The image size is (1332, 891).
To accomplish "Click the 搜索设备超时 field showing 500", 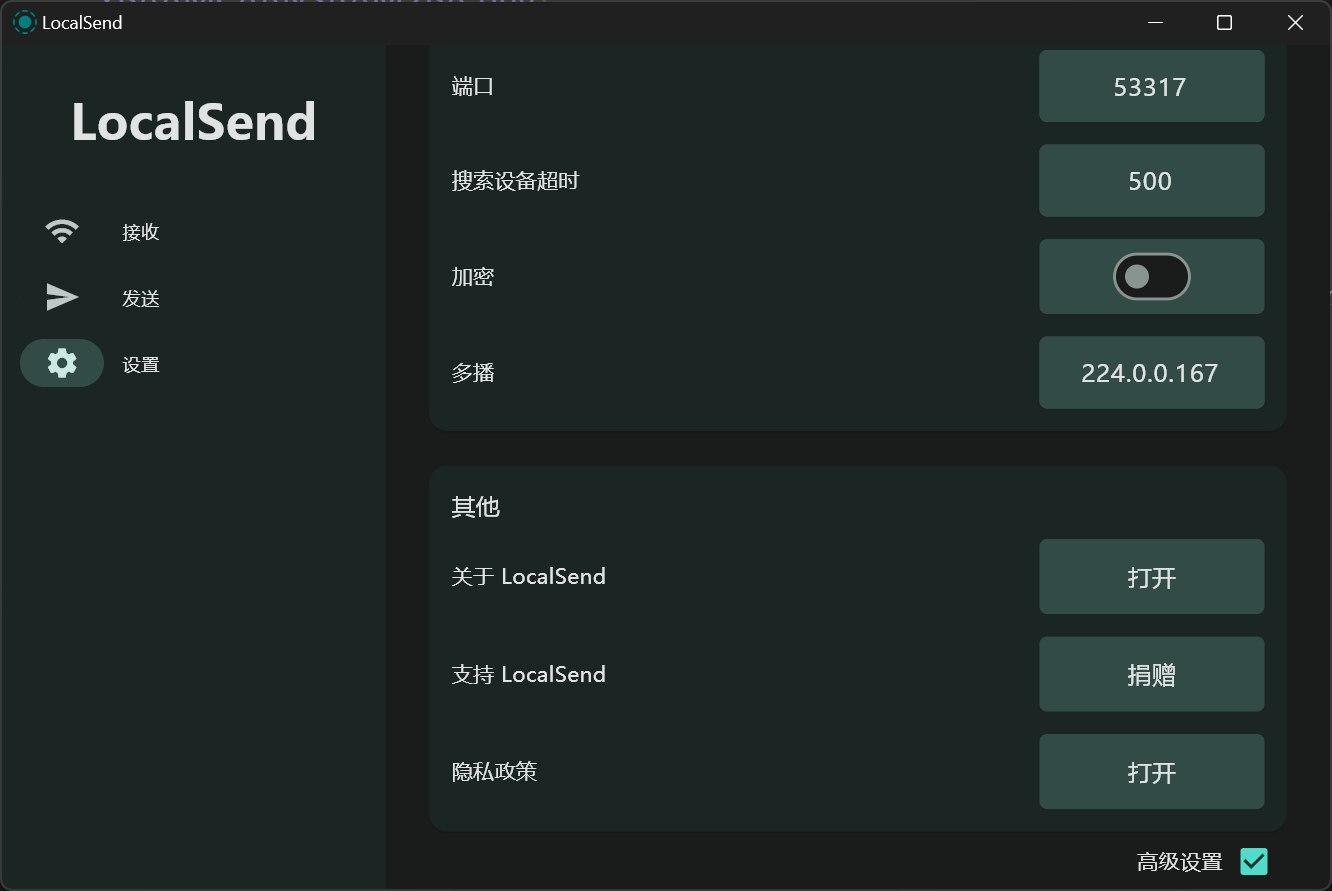I will 1151,181.
